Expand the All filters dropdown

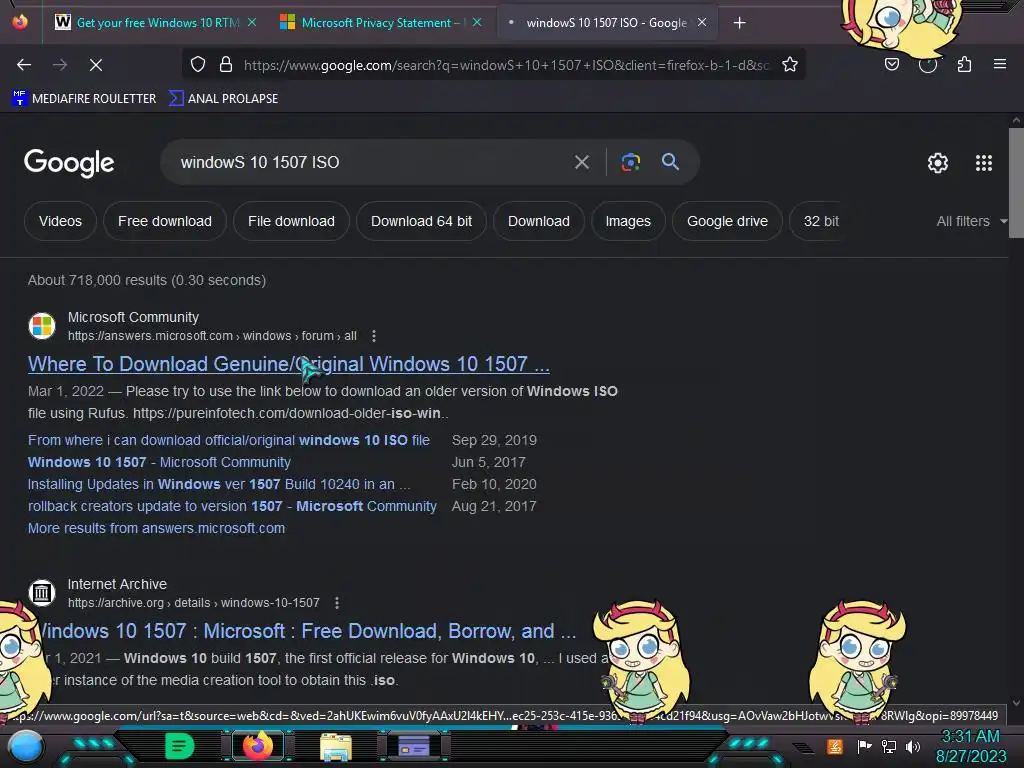tap(972, 221)
